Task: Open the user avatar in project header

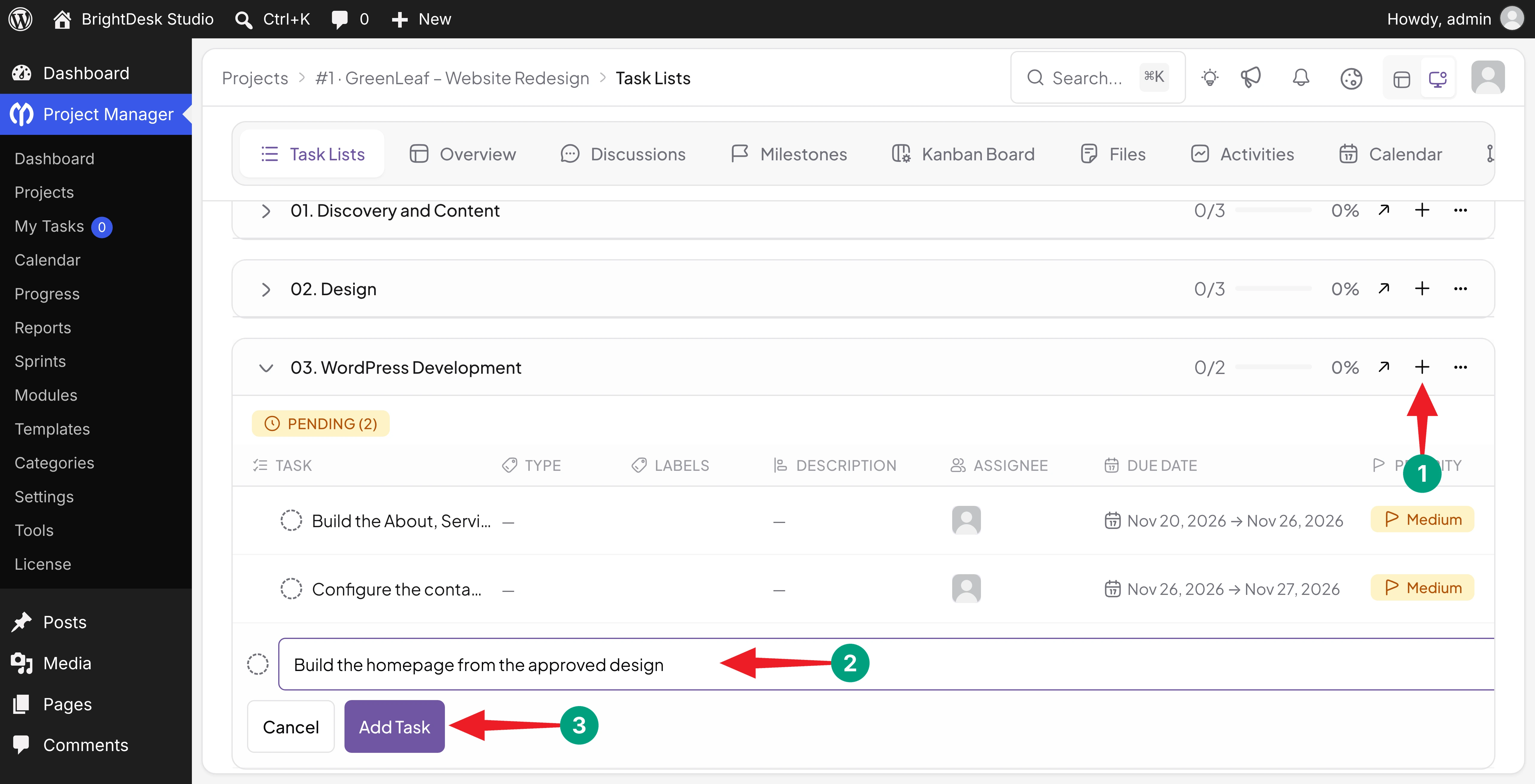Action: coord(1488,77)
